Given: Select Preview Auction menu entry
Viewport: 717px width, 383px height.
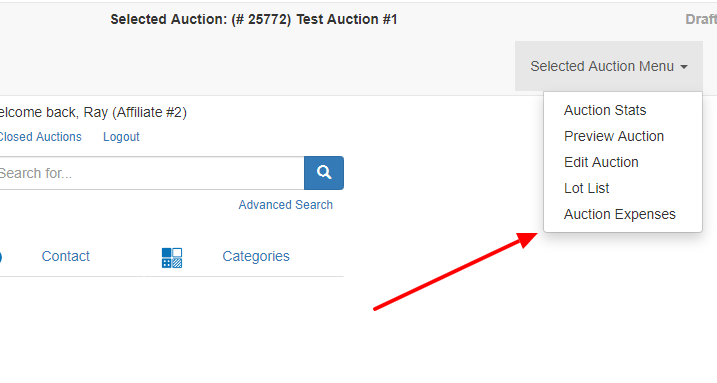Looking at the screenshot, I should [614, 136].
